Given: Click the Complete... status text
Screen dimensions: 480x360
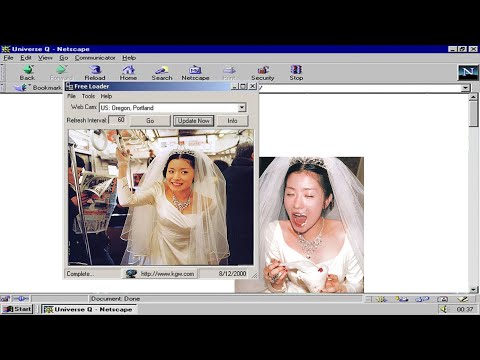Looking at the screenshot, I should pos(80,274).
